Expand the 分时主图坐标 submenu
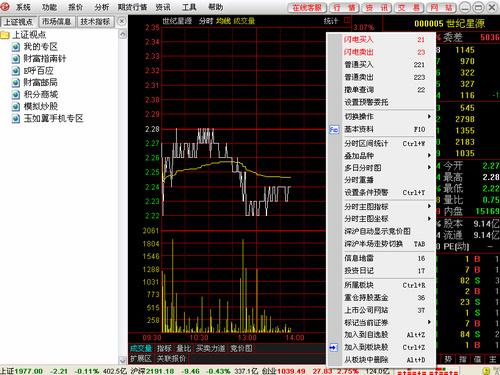This screenshot has width=500, height=375. 385,219
